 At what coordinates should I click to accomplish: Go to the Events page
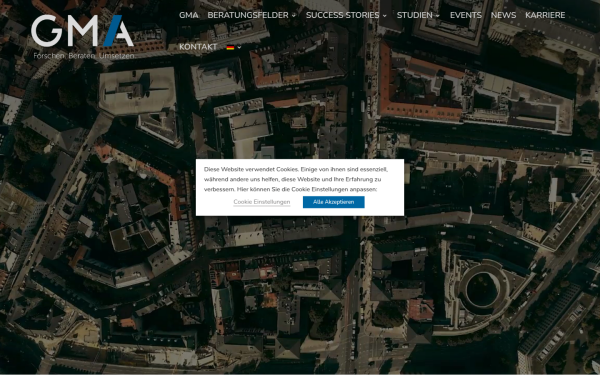[x=466, y=15]
